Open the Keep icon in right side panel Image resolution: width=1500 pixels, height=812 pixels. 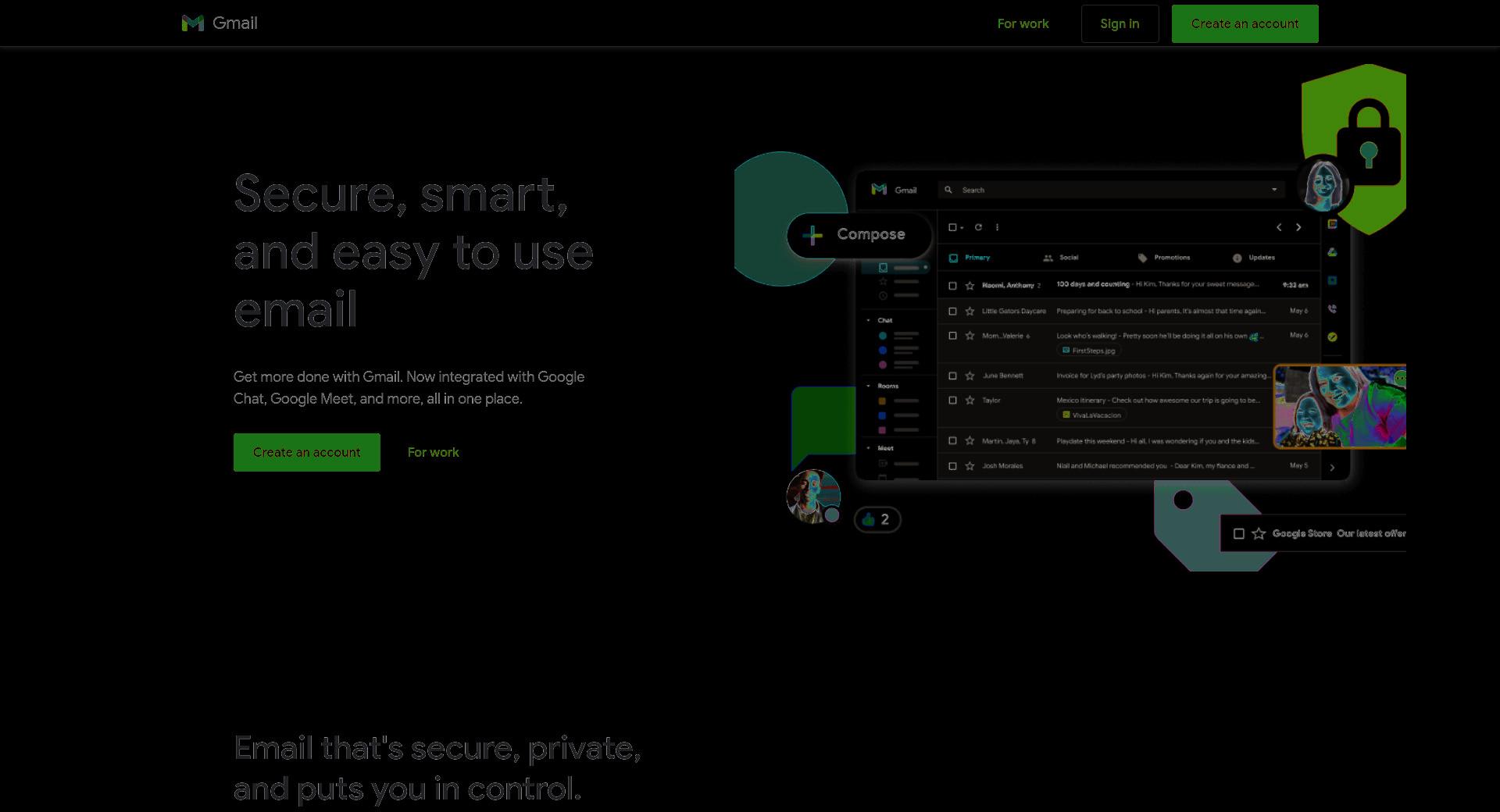[x=1332, y=280]
